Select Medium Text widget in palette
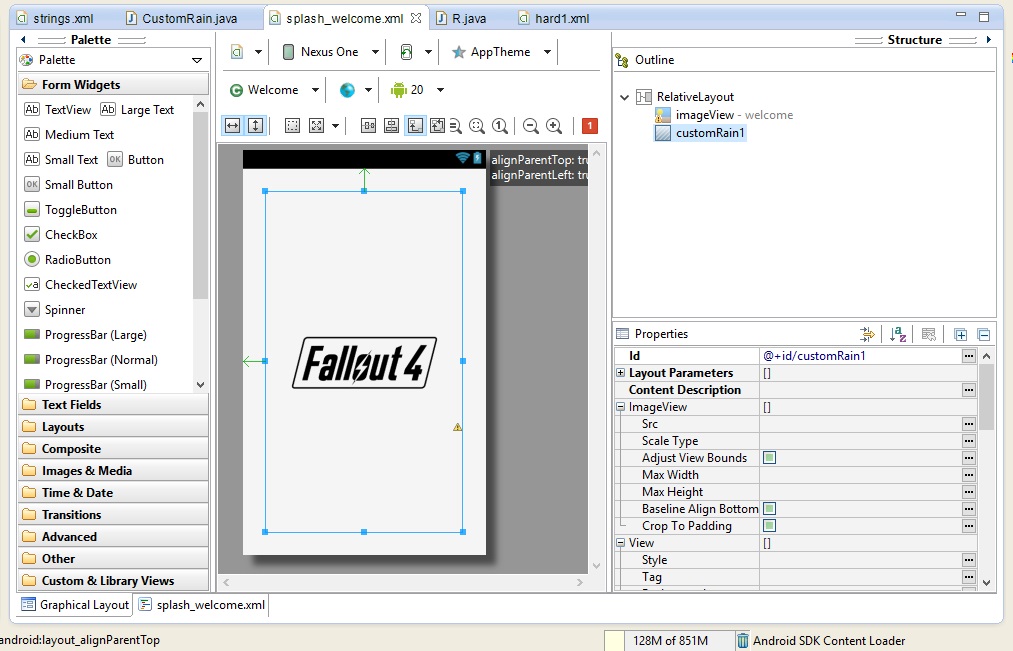This screenshot has width=1013, height=651. (69, 135)
